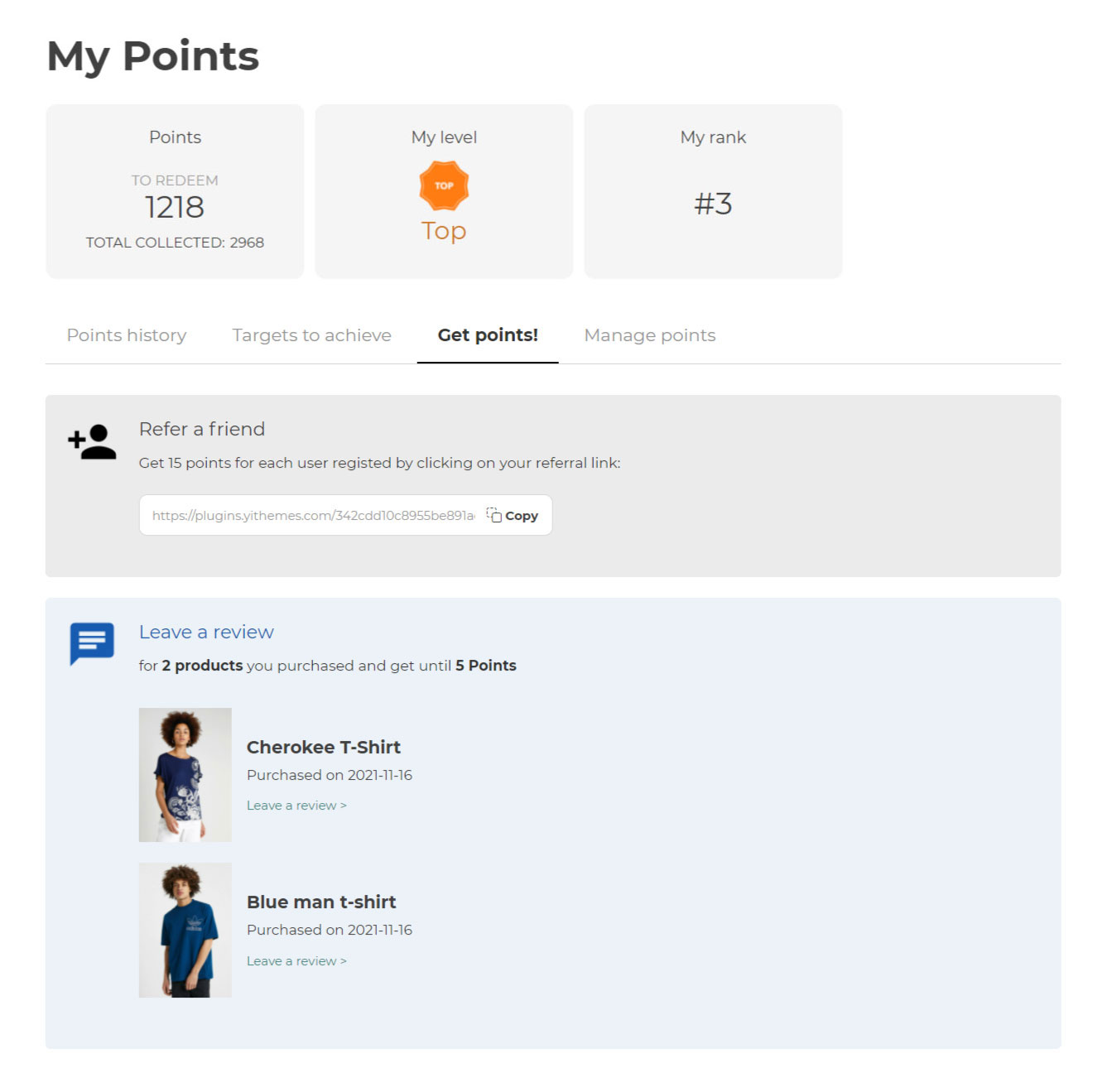This screenshot has width=1107, height=1092.
Task: Click the Cherokee T-Shirt product title
Action: coord(324,747)
